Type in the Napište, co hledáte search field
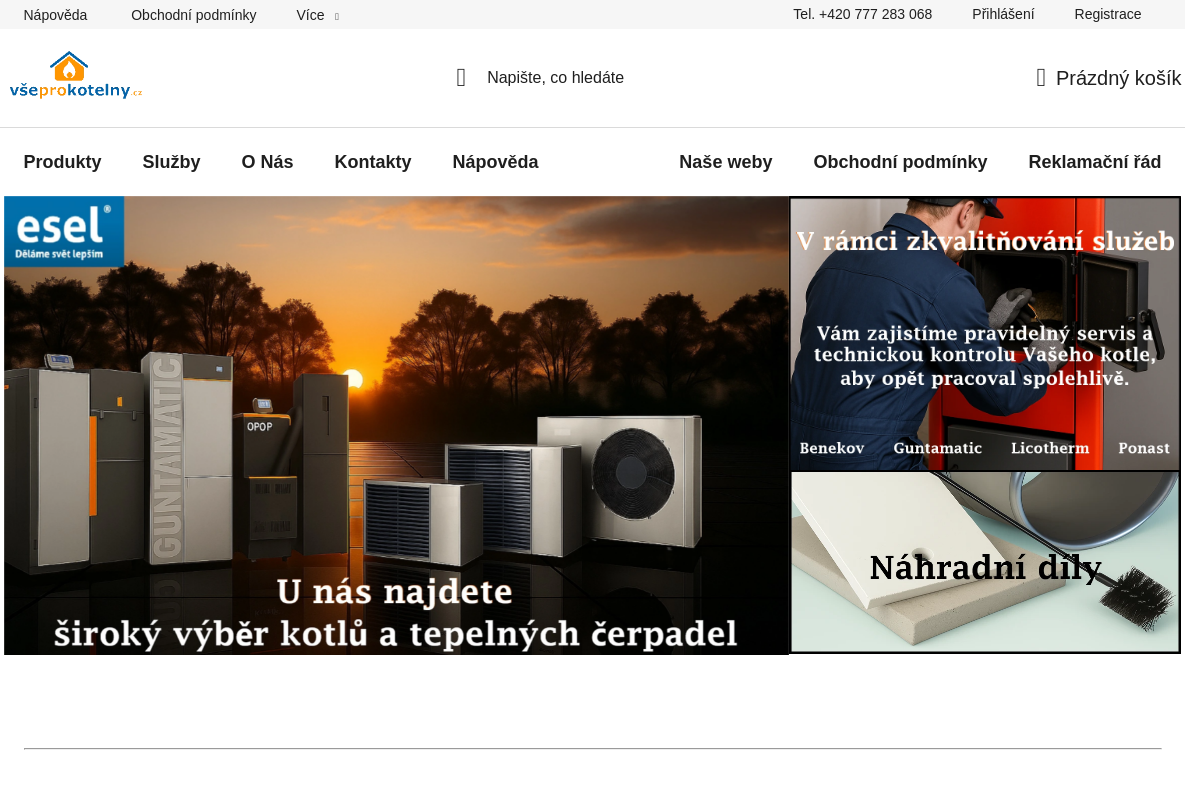The width and height of the screenshot is (1200, 800). [556, 77]
